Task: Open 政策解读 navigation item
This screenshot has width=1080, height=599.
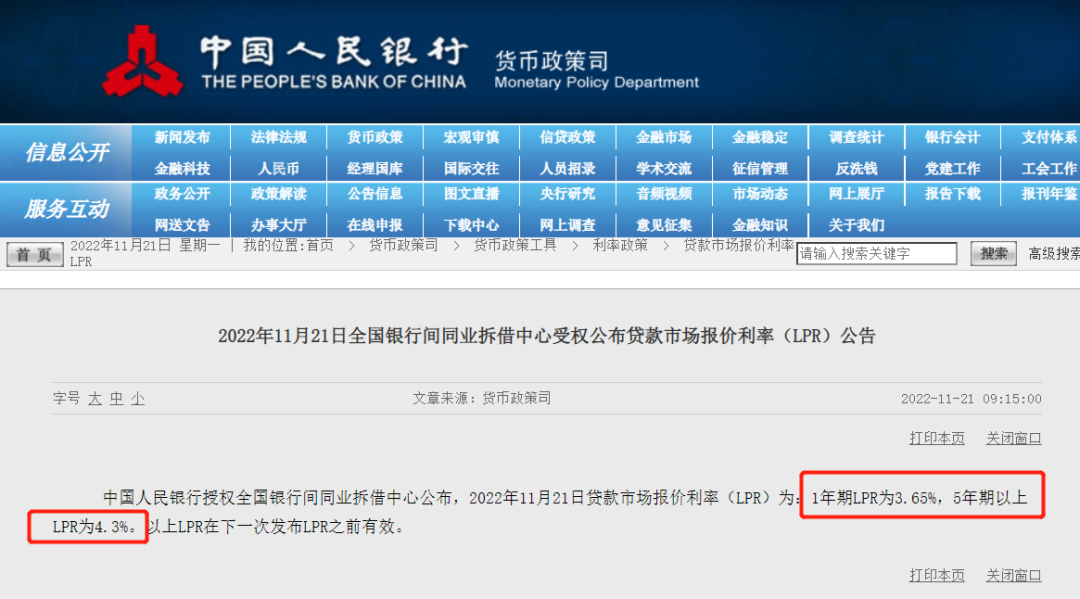Action: click(278, 194)
